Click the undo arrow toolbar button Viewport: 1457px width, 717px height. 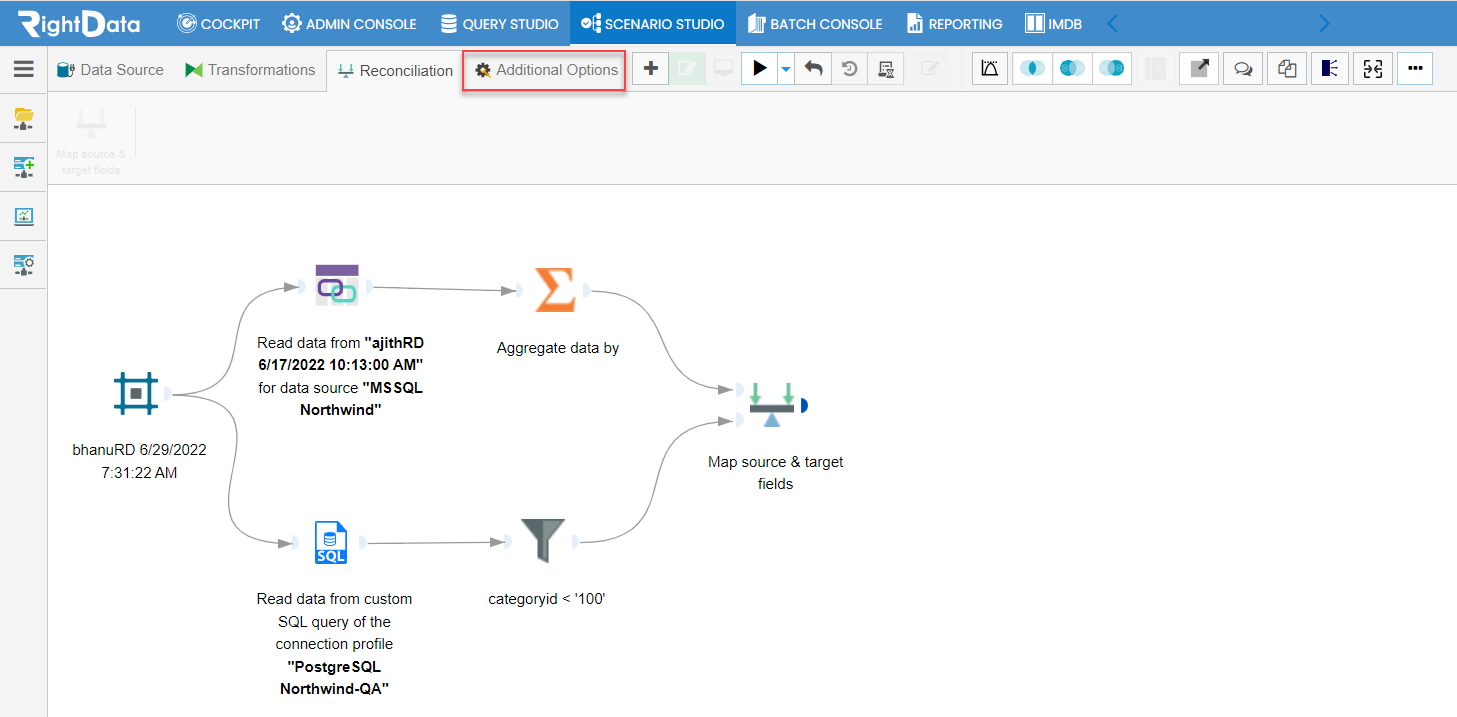[813, 68]
